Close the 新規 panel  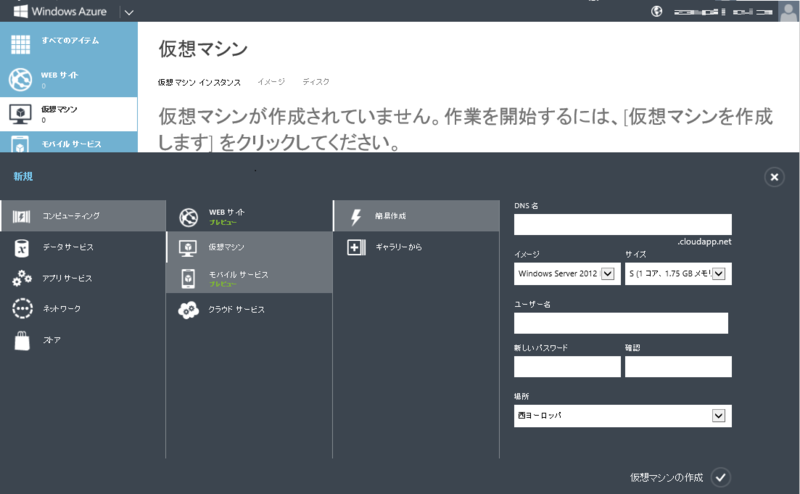[774, 177]
